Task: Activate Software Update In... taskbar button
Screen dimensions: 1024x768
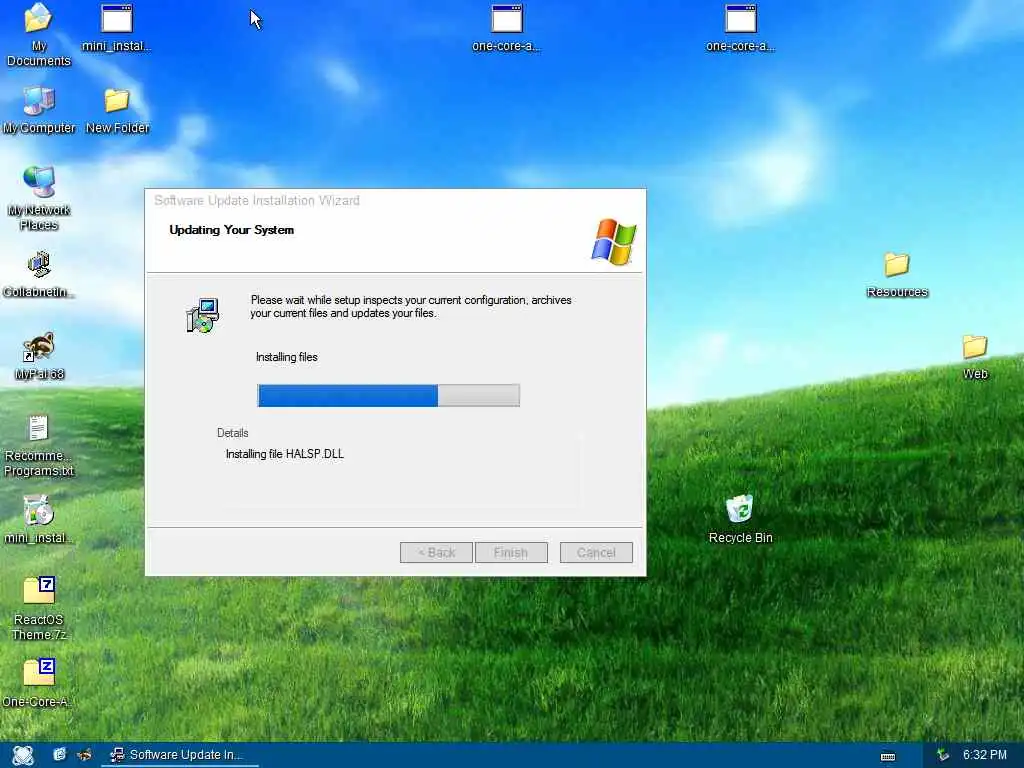Action: (x=180, y=755)
